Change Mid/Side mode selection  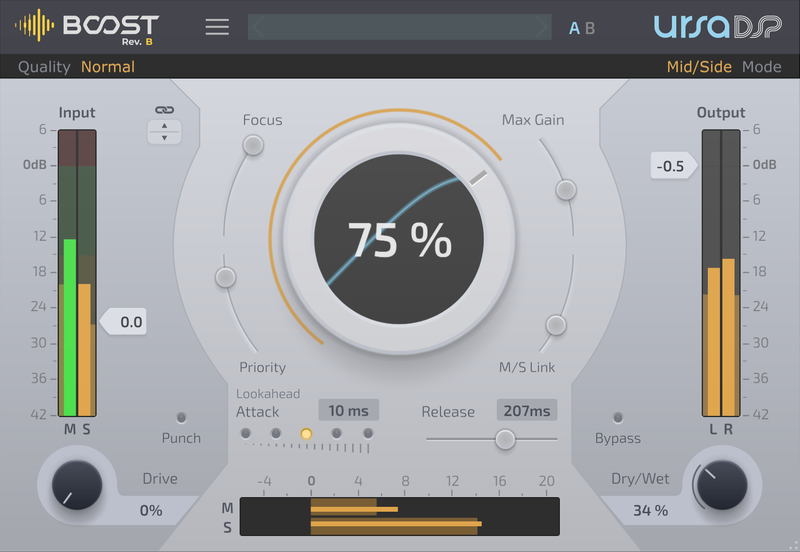699,67
